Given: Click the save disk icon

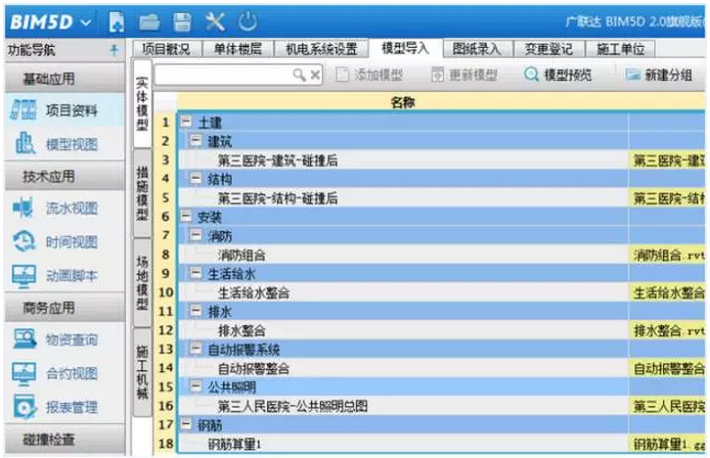Looking at the screenshot, I should [182, 20].
